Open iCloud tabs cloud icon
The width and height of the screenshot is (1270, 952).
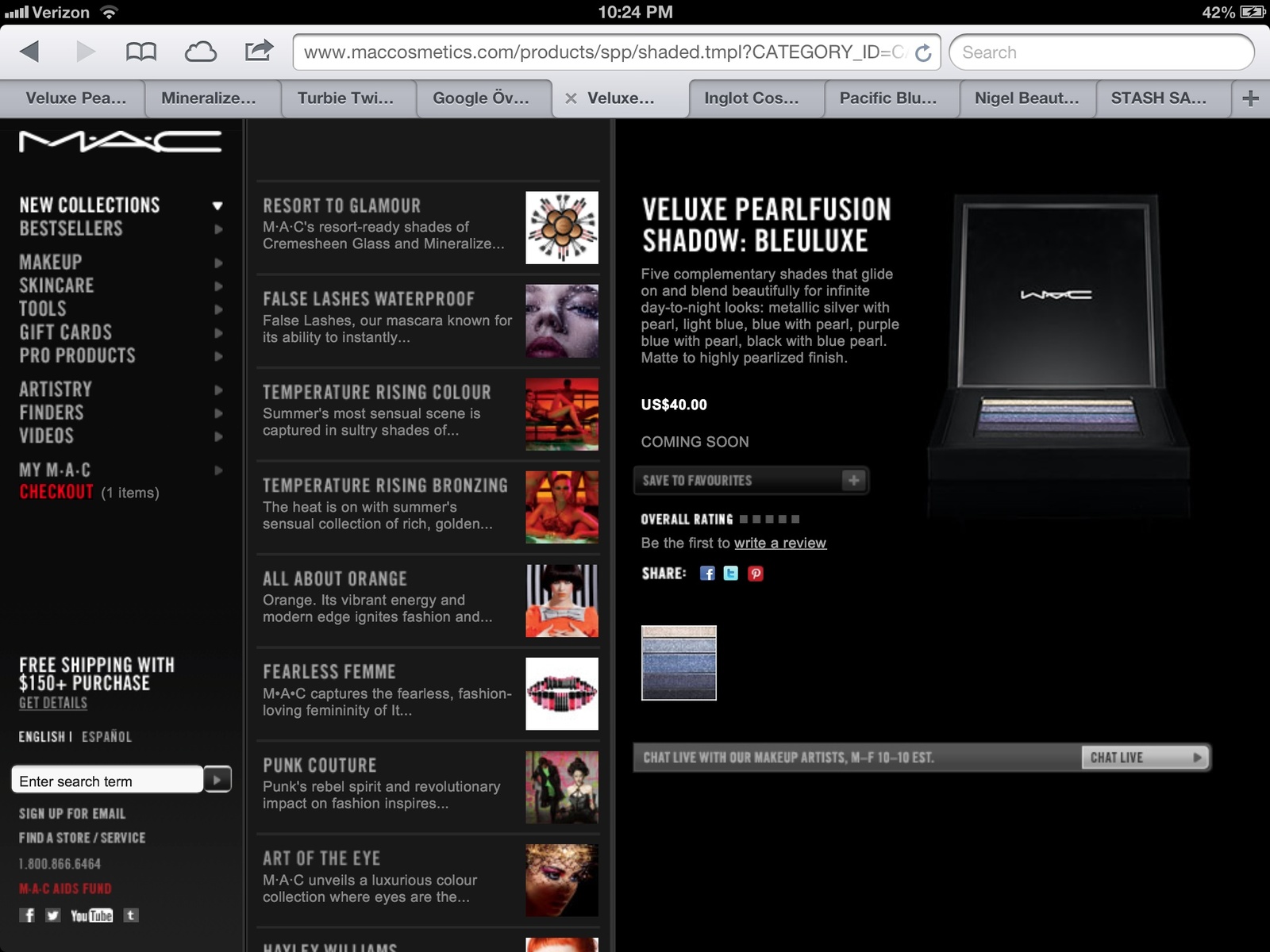(201, 52)
